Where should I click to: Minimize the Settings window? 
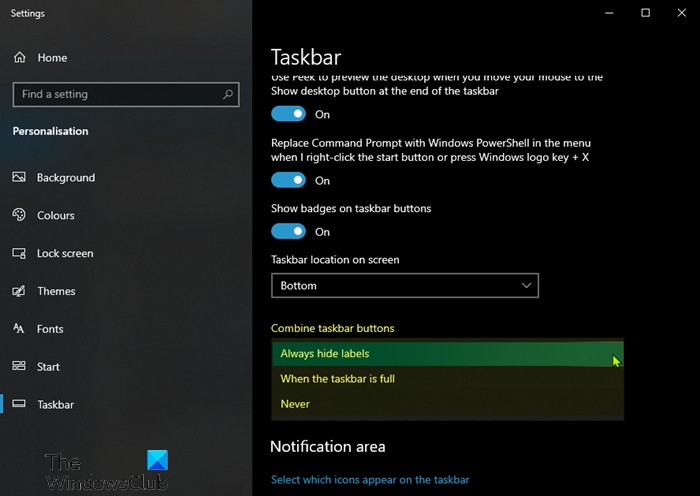(x=609, y=13)
